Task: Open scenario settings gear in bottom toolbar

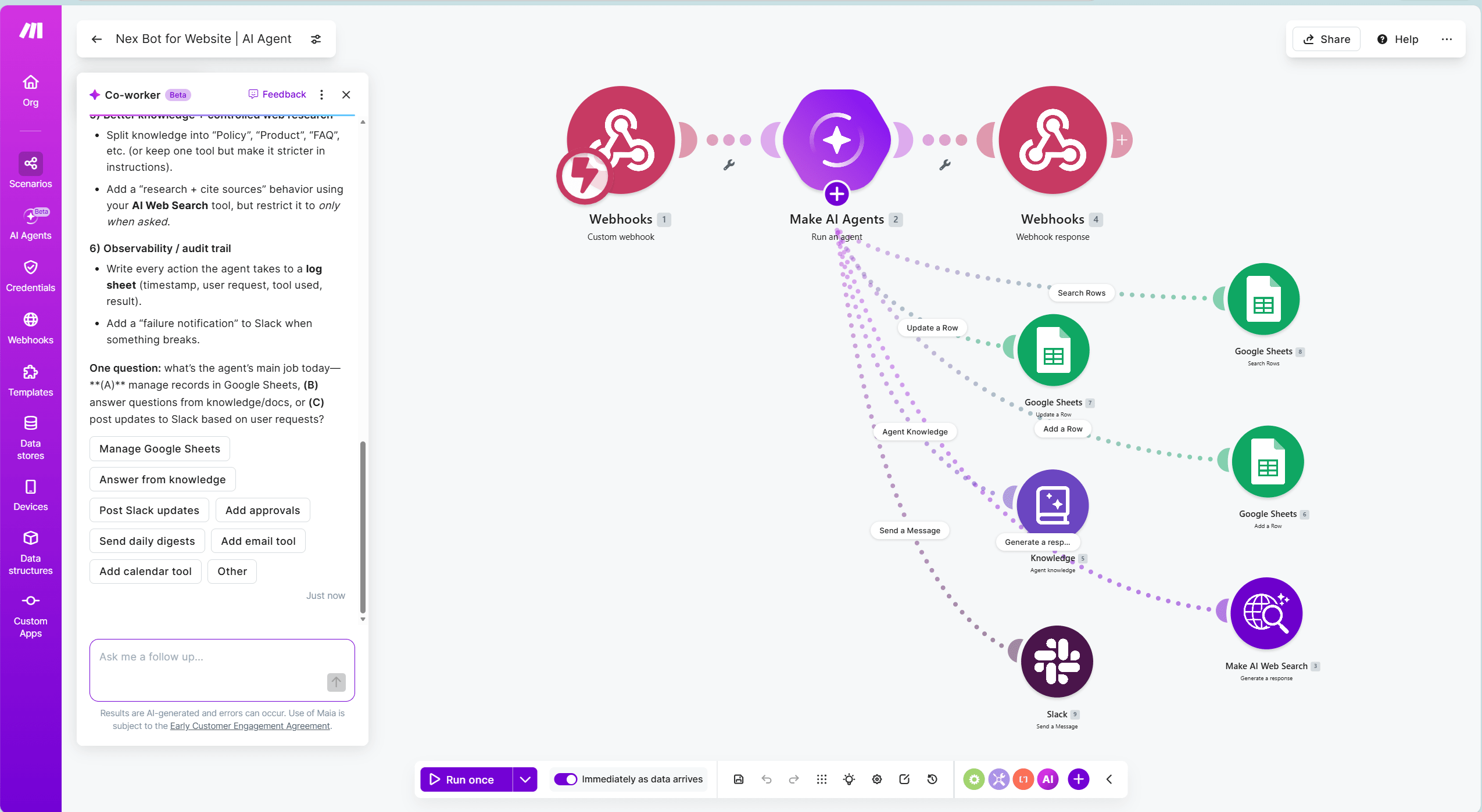Action: (877, 779)
